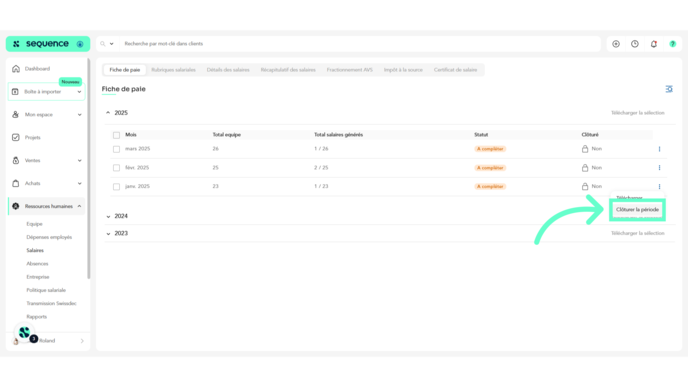The height and width of the screenshot is (387, 688).
Task: Collapse the Ressources humaines chevron
Action: click(x=79, y=206)
